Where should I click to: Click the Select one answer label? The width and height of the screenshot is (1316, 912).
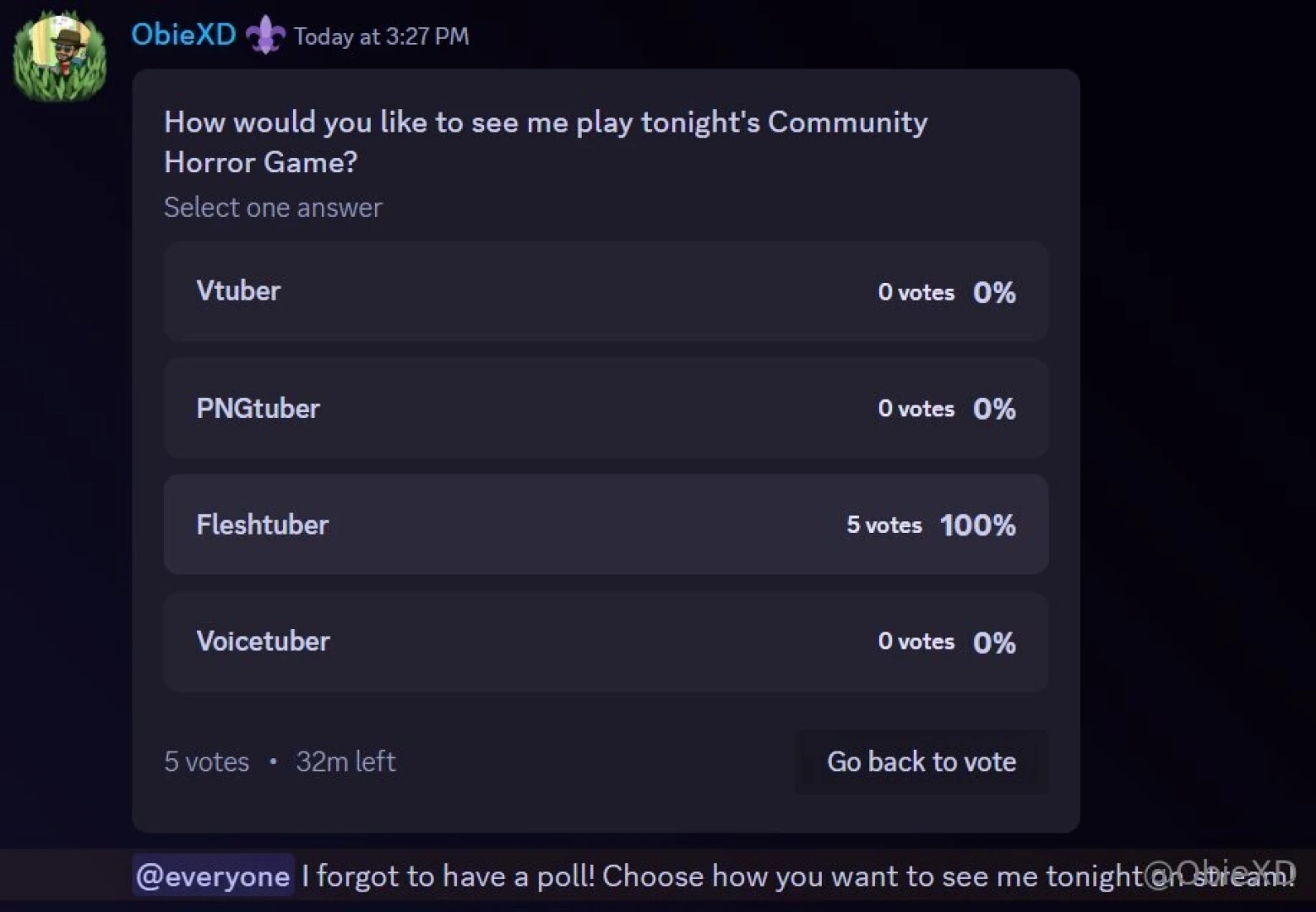pyautogui.click(x=273, y=207)
